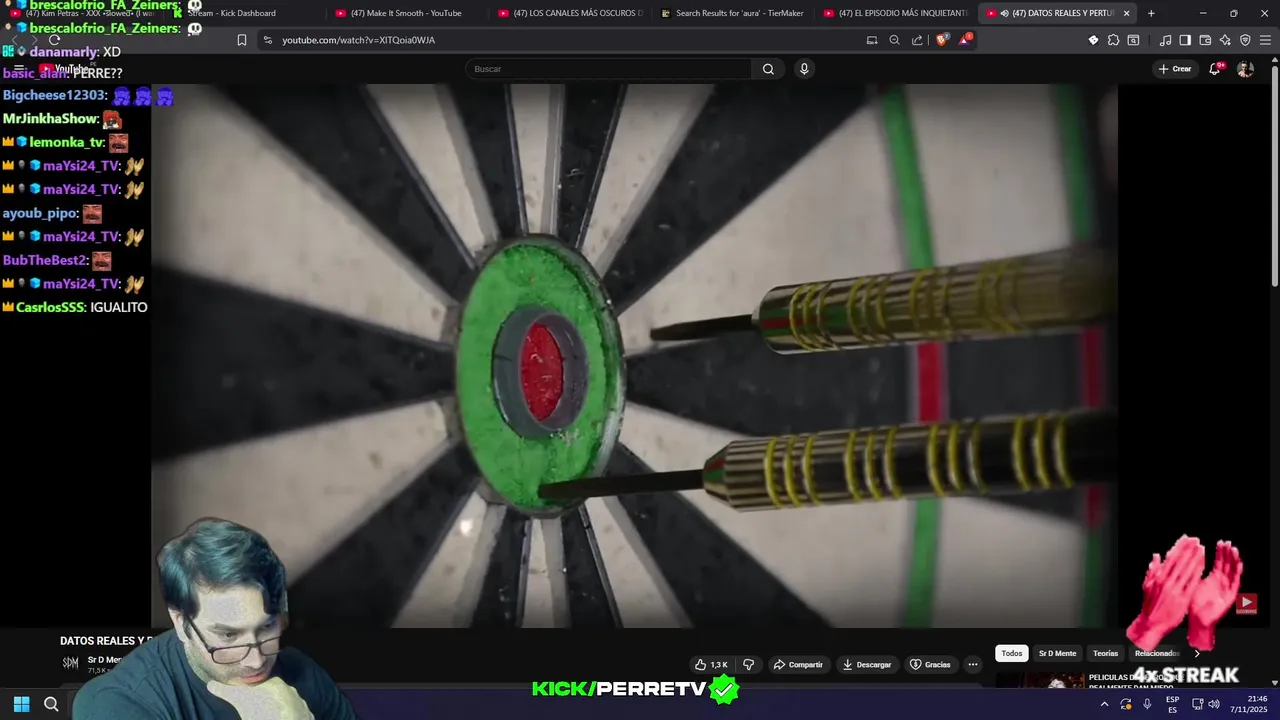Close the DATOS REALES Y PERTU tab

[x=1126, y=13]
